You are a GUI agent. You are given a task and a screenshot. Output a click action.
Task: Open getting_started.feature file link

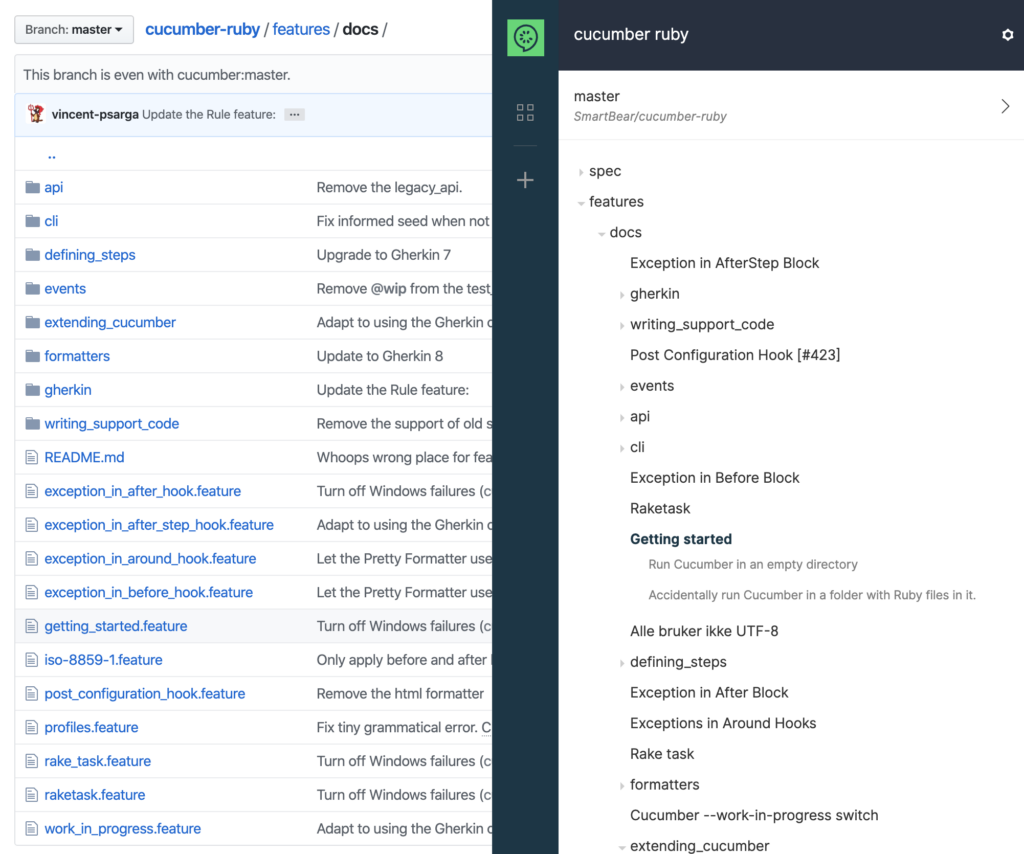point(116,626)
